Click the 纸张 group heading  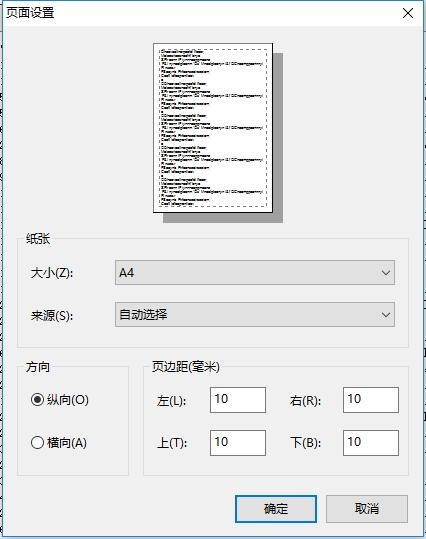click(38, 239)
